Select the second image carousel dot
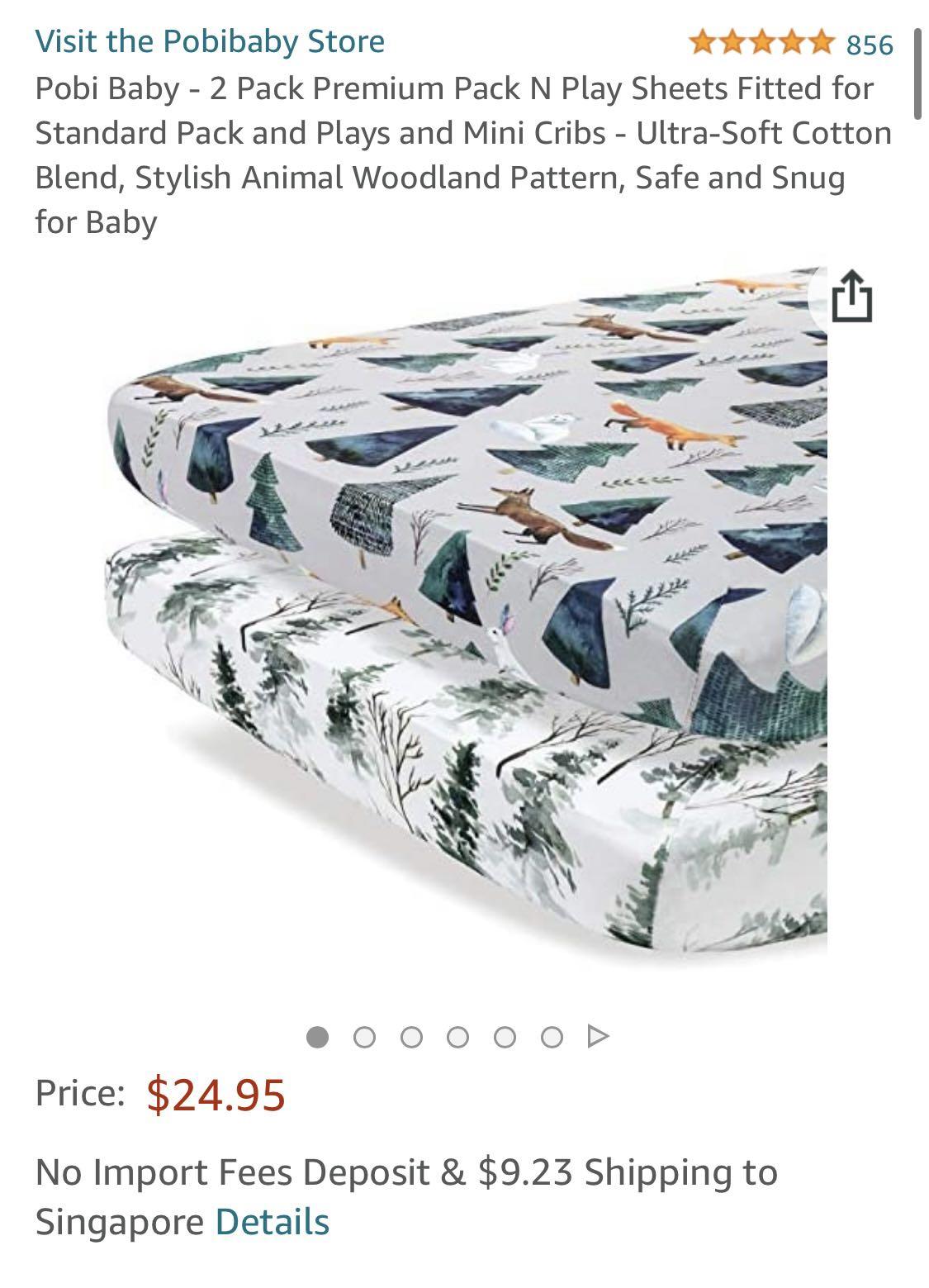The height and width of the screenshot is (1288, 929). 364,1036
